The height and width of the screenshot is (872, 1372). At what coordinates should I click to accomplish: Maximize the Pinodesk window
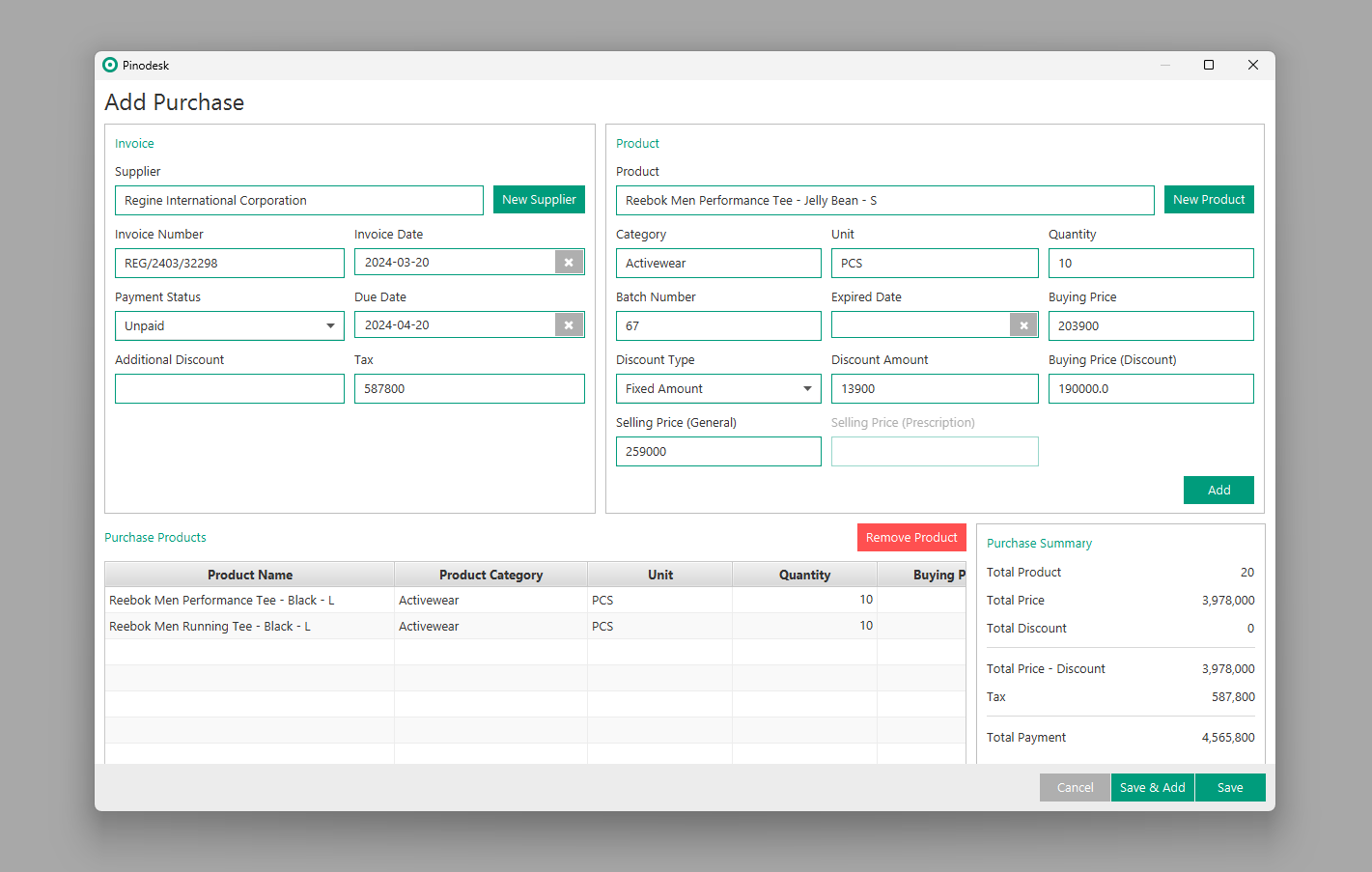[x=1208, y=65]
